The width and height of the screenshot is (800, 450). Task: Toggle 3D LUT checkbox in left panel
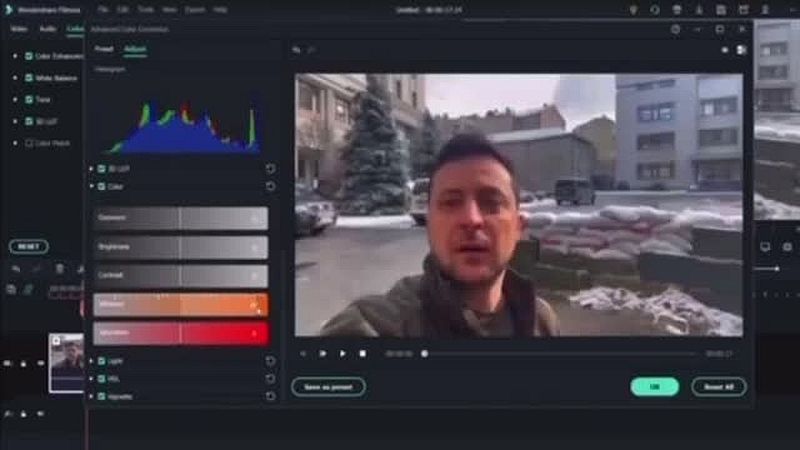coord(29,121)
